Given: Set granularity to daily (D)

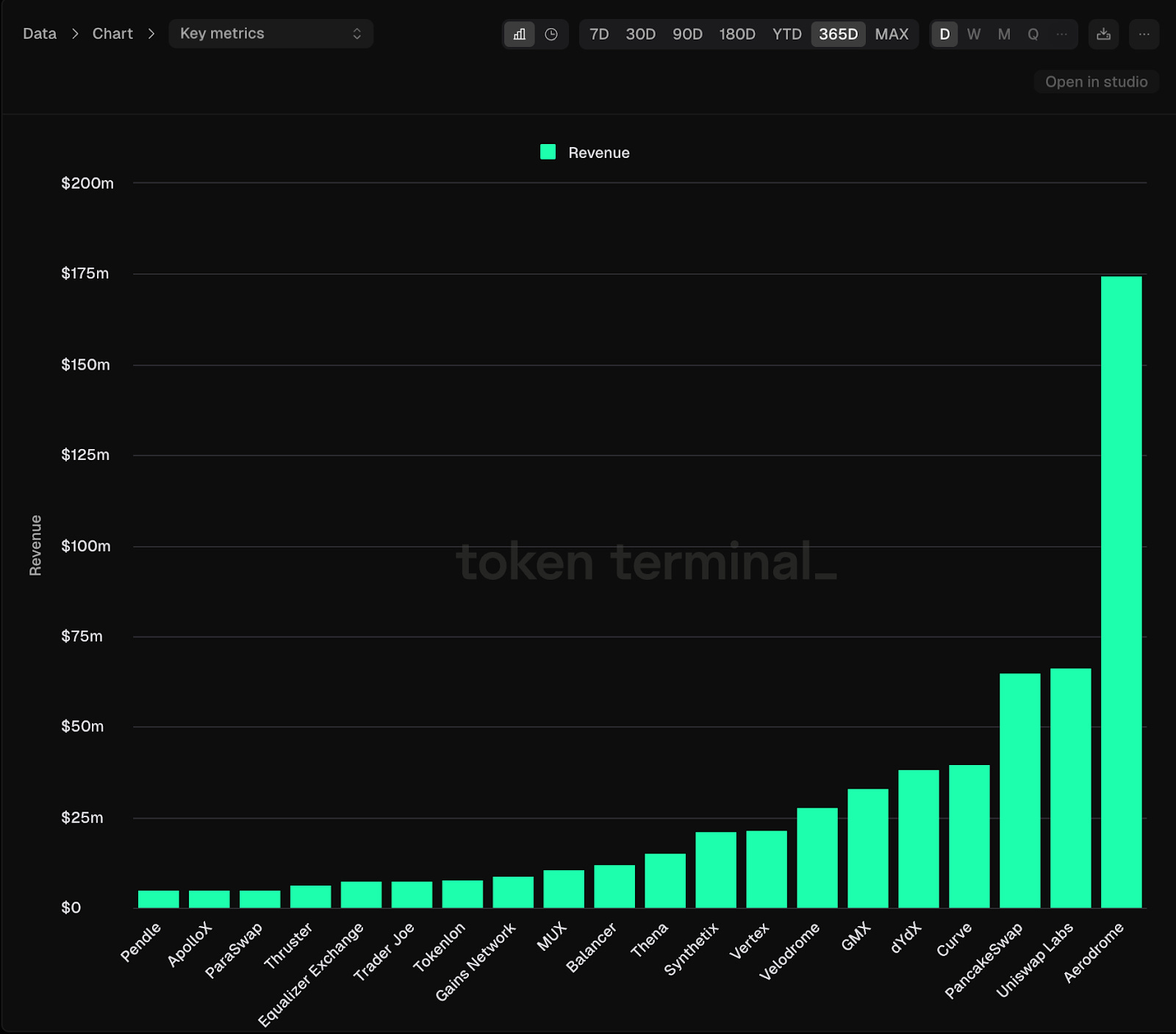Looking at the screenshot, I should (x=944, y=35).
